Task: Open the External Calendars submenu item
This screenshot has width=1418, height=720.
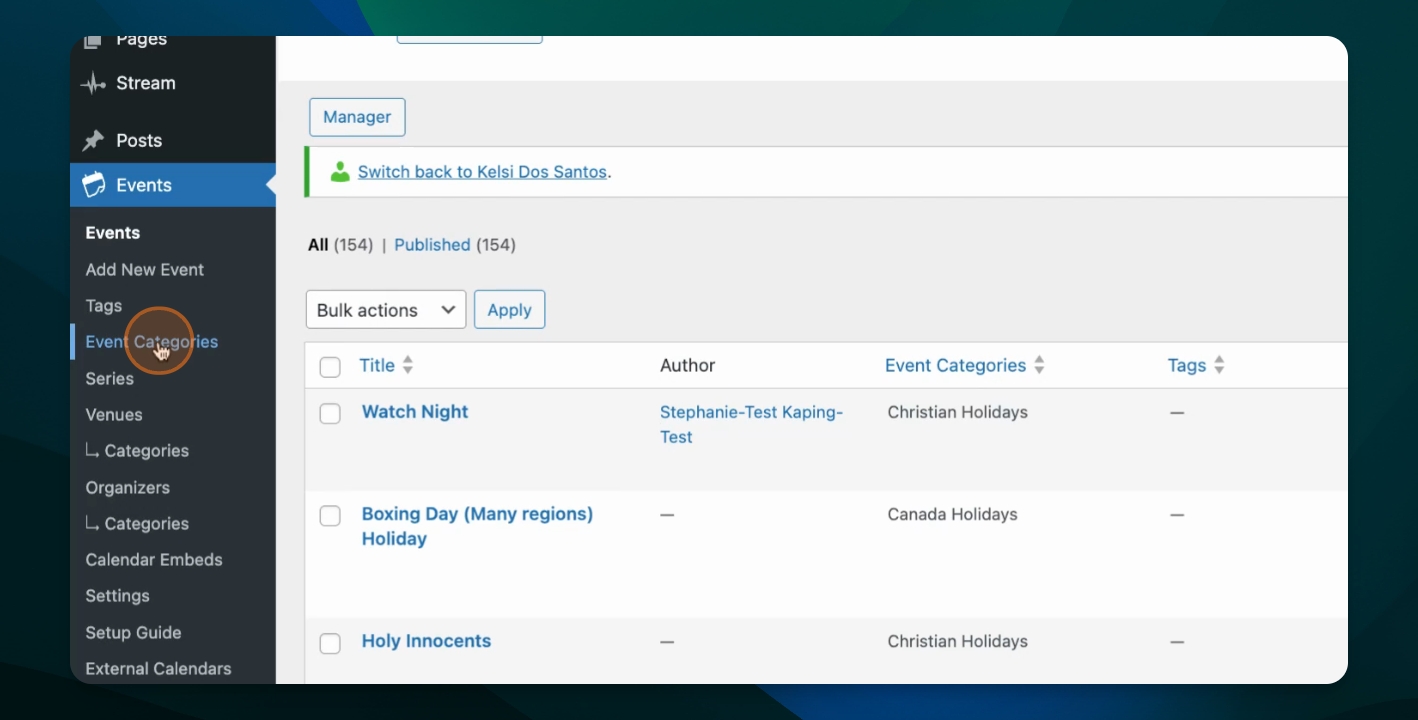Action: coord(159,669)
